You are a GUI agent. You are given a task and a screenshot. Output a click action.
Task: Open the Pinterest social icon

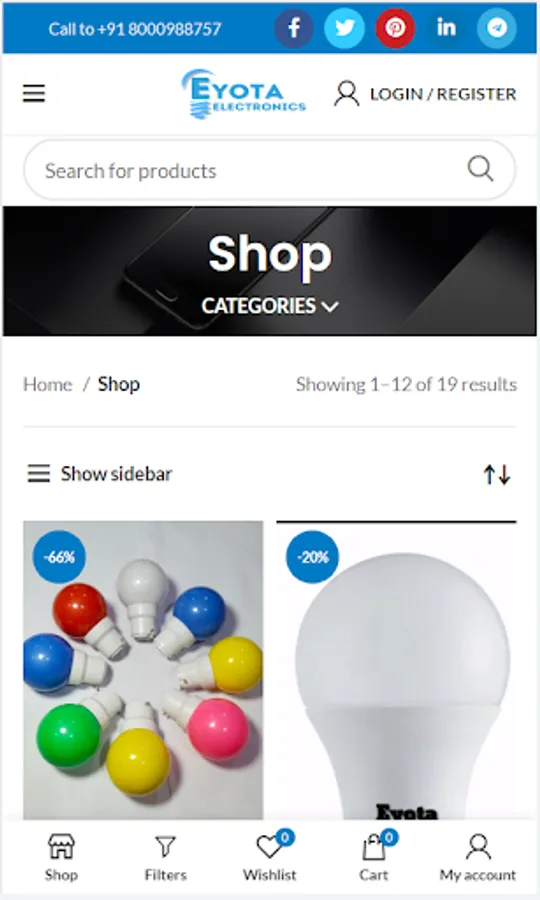[x=395, y=28]
